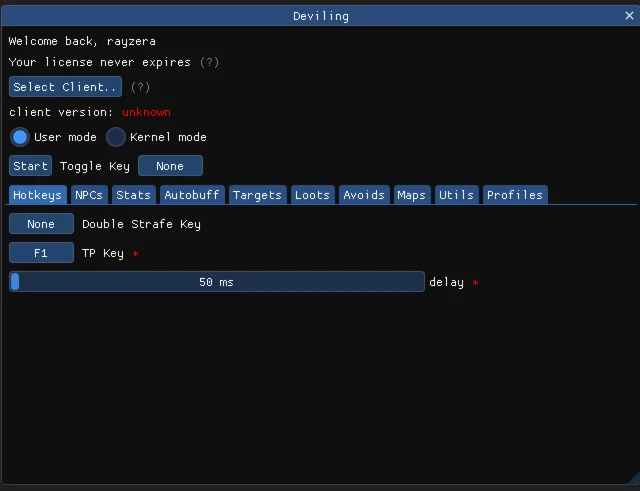Image resolution: width=640 pixels, height=491 pixels.
Task: Open the NPCs tab
Action: click(89, 195)
